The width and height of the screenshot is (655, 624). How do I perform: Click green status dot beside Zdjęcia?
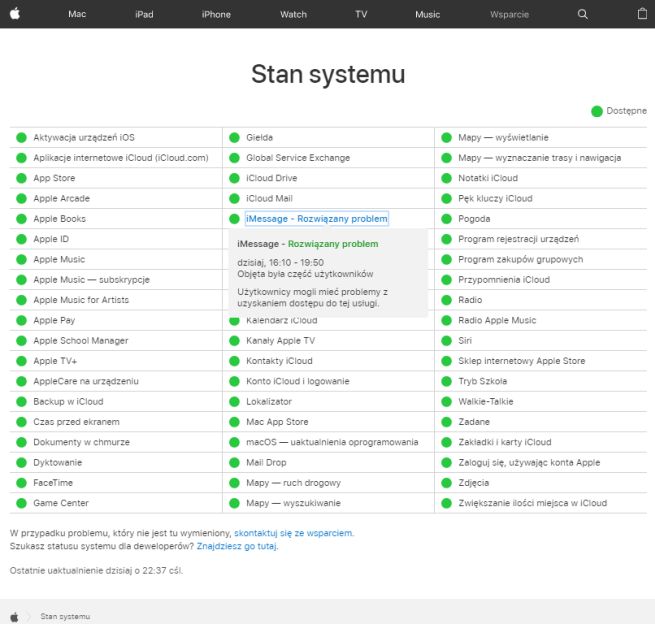[x=447, y=483]
